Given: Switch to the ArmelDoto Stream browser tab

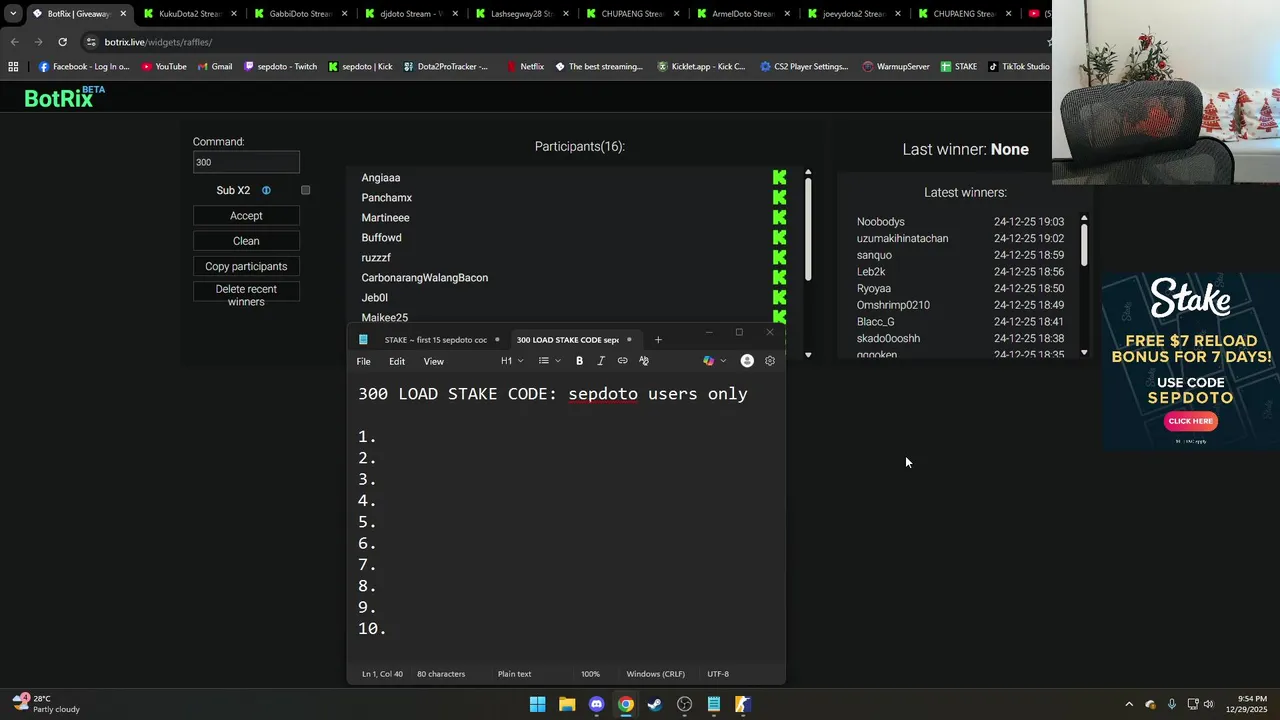Looking at the screenshot, I should coord(741,14).
